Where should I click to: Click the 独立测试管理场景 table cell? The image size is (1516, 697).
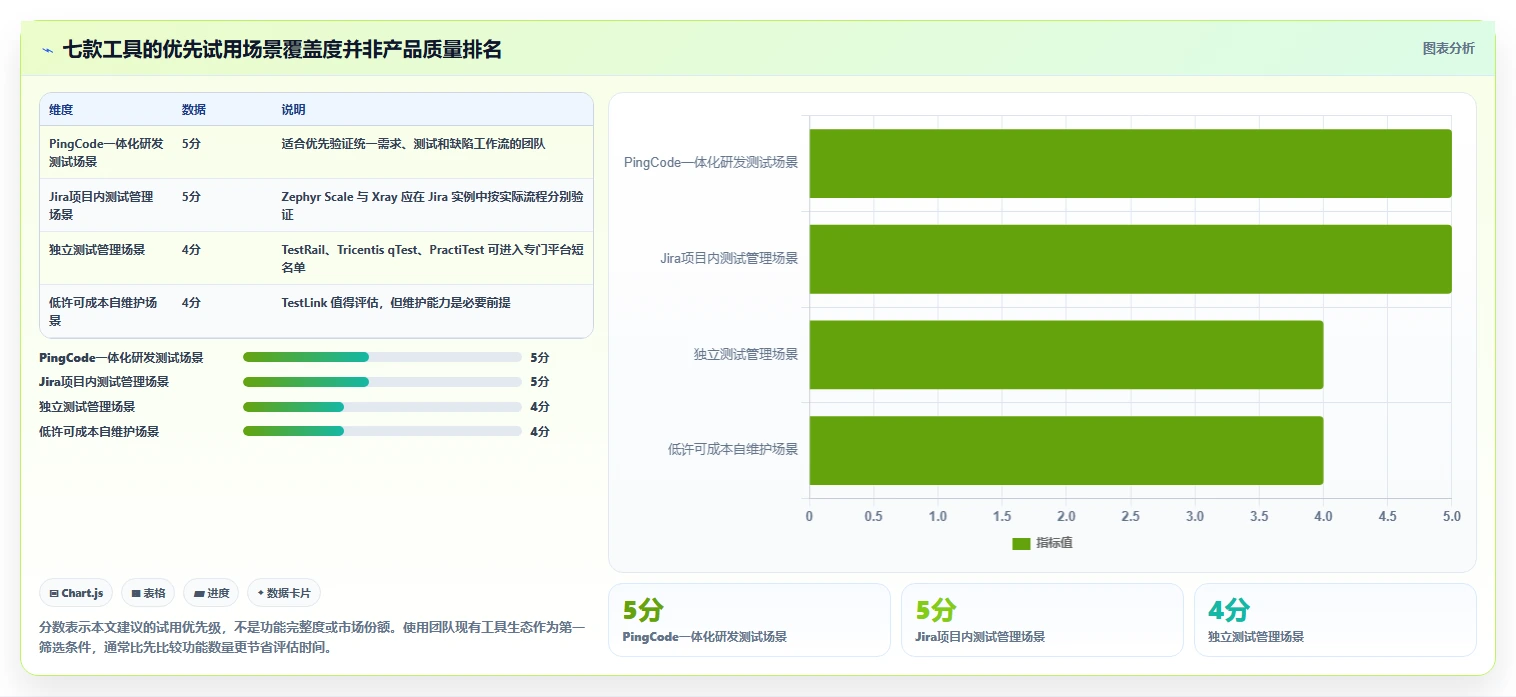(106, 258)
